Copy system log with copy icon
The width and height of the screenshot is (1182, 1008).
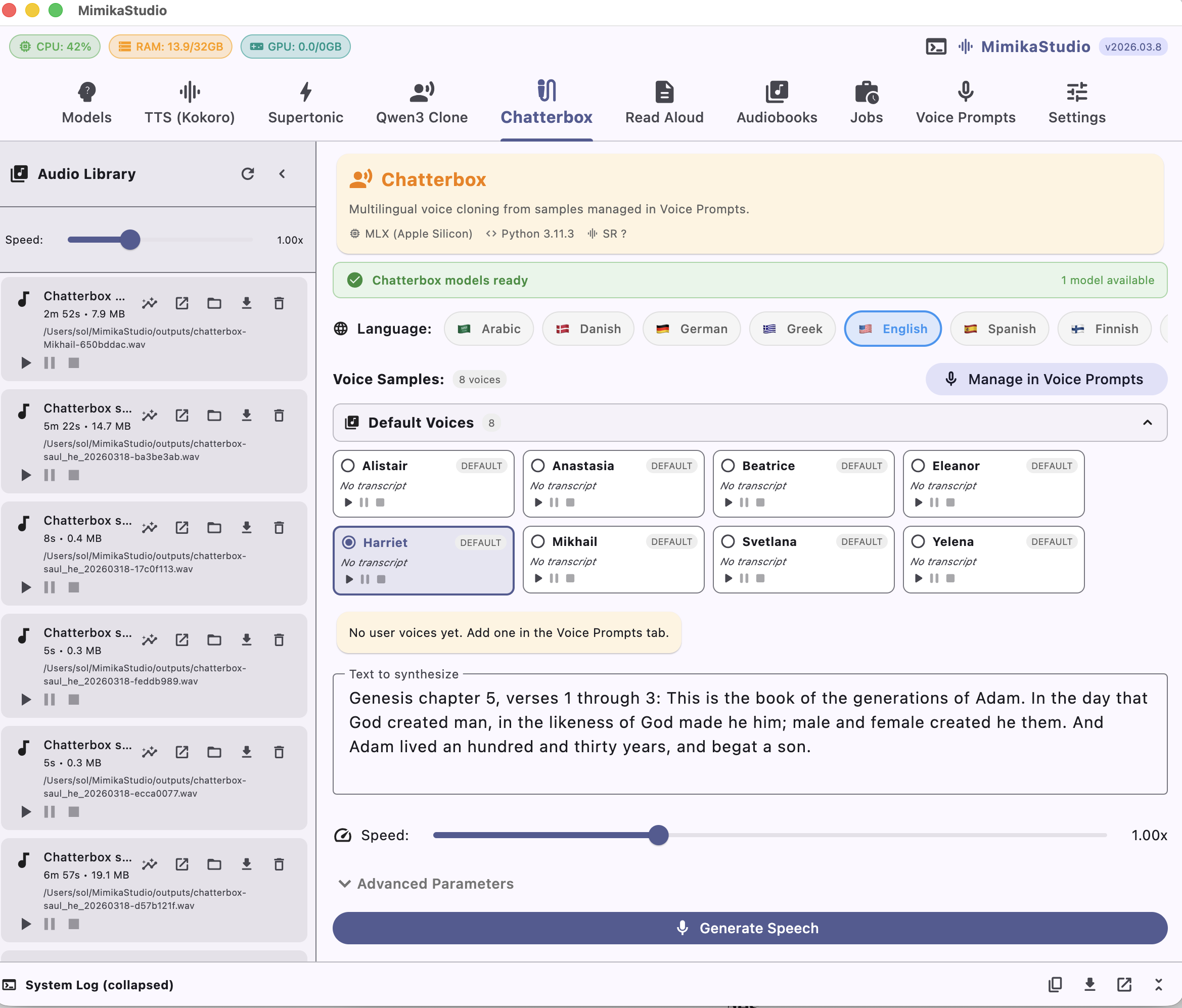1055,984
